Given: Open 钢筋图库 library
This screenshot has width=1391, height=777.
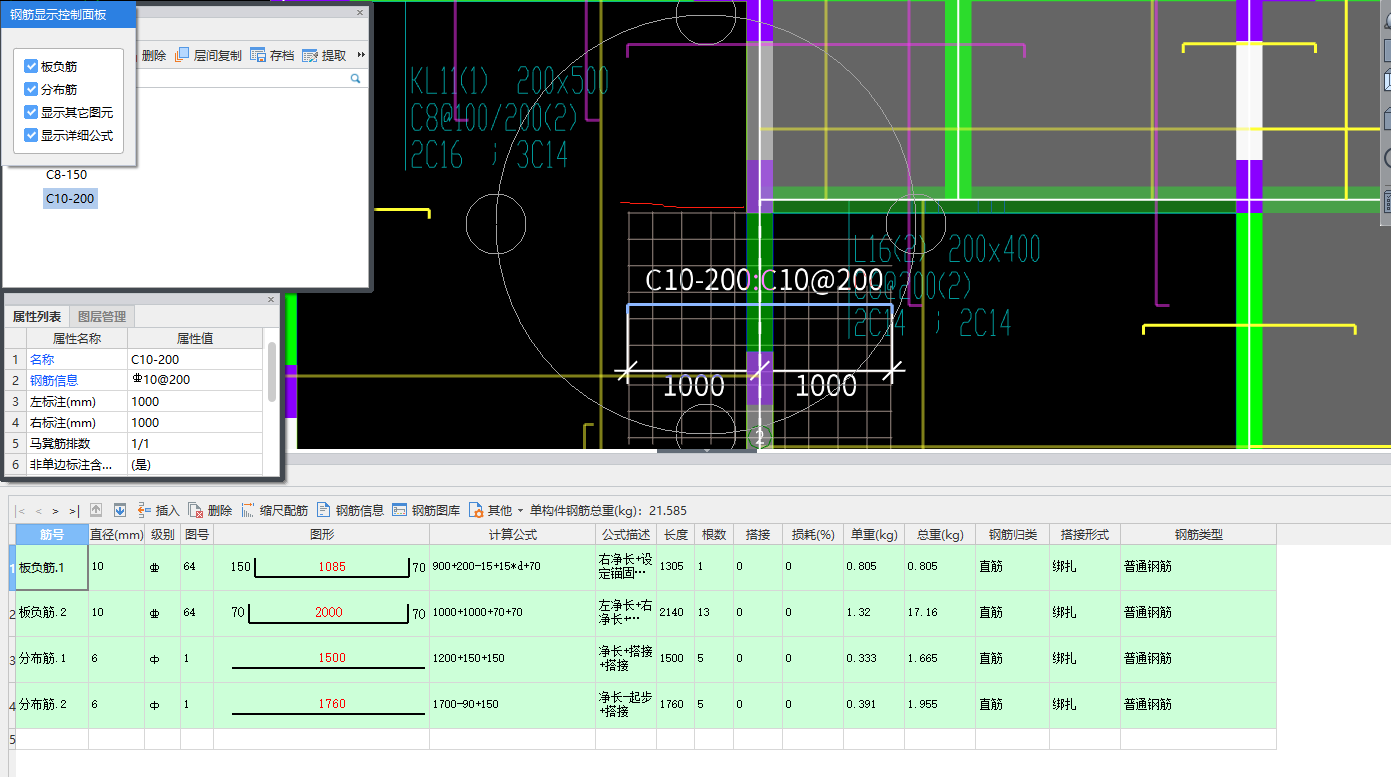Looking at the screenshot, I should (x=426, y=510).
